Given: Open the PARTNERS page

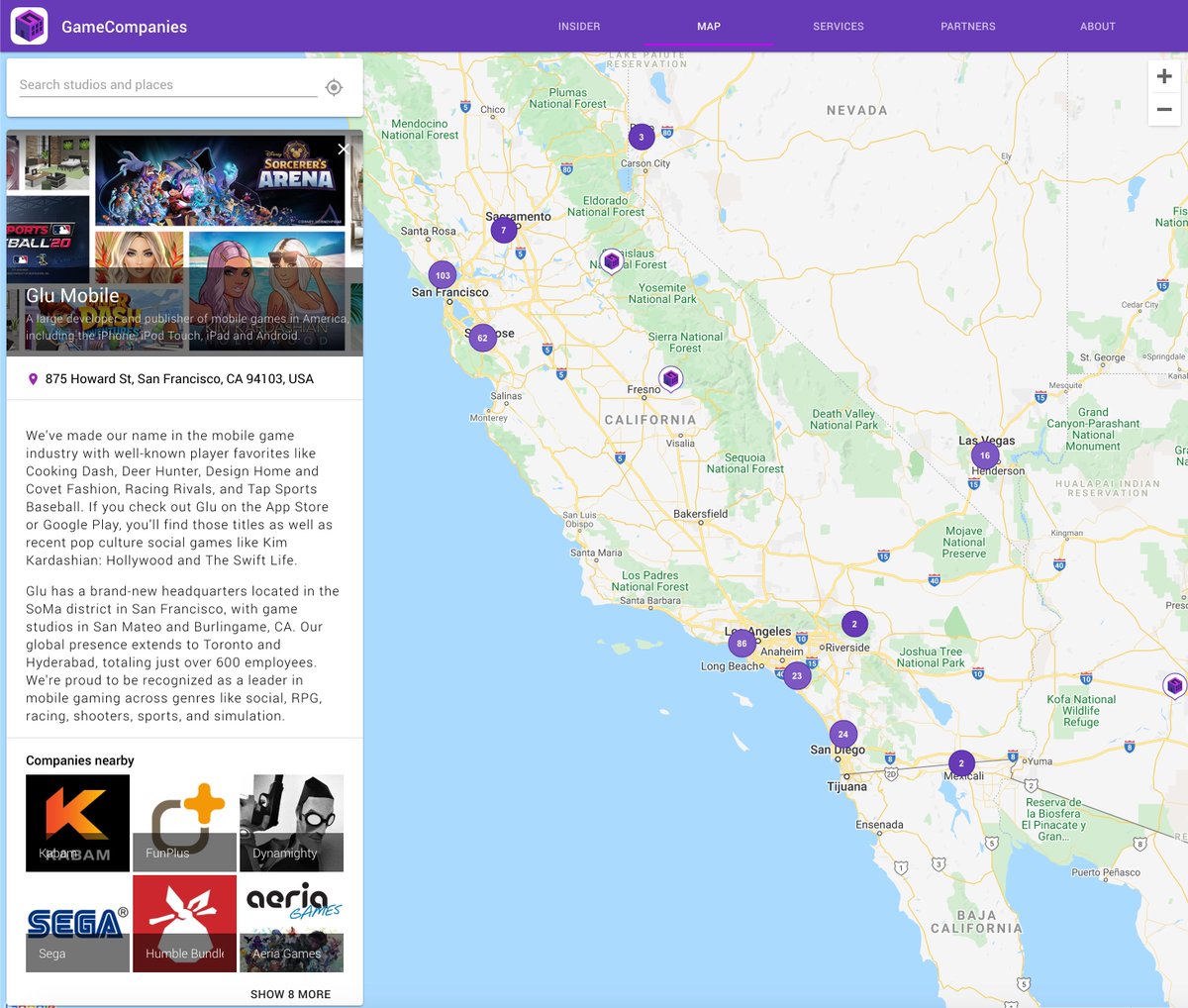Looking at the screenshot, I should click(x=968, y=27).
